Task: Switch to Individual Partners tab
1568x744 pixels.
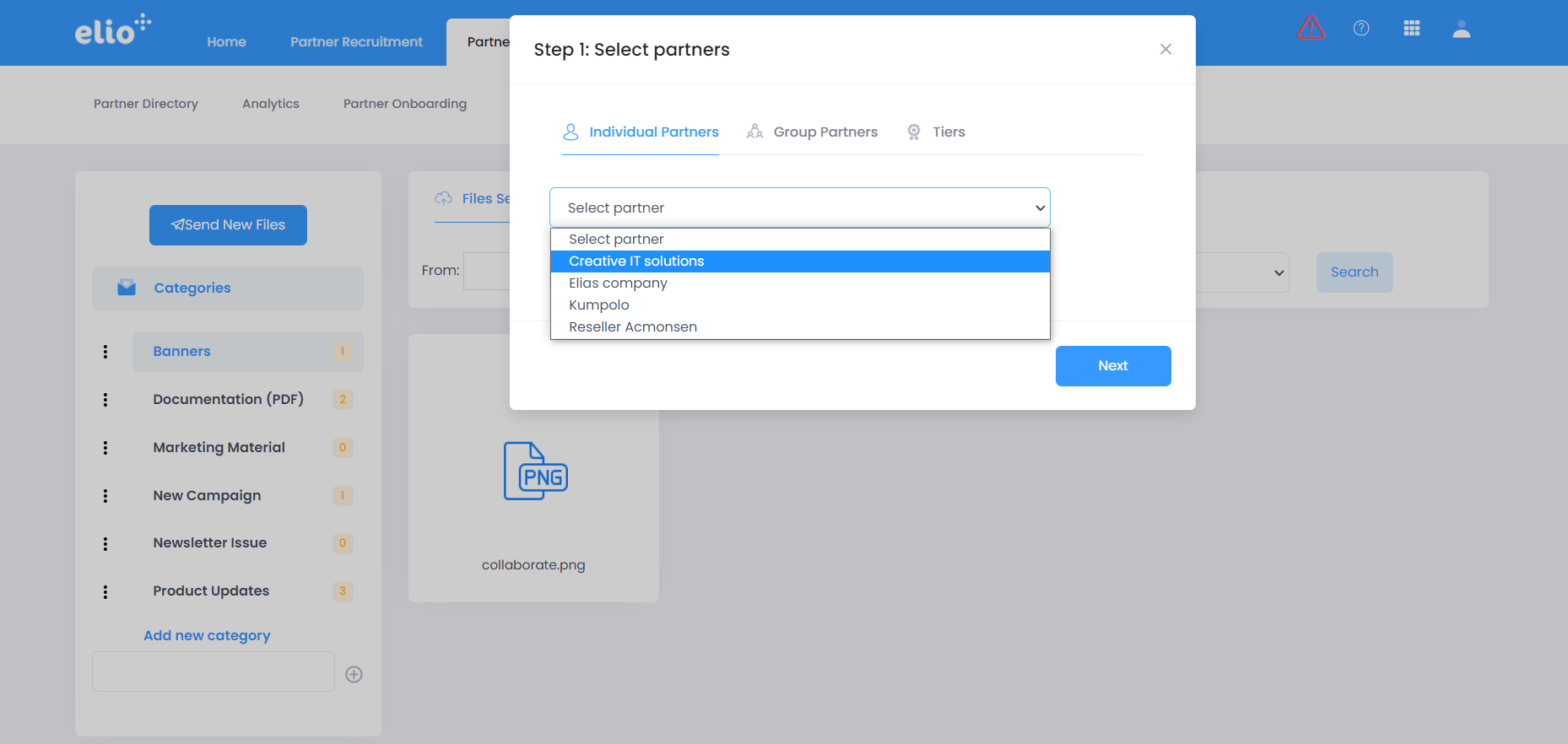Action: [x=641, y=132]
